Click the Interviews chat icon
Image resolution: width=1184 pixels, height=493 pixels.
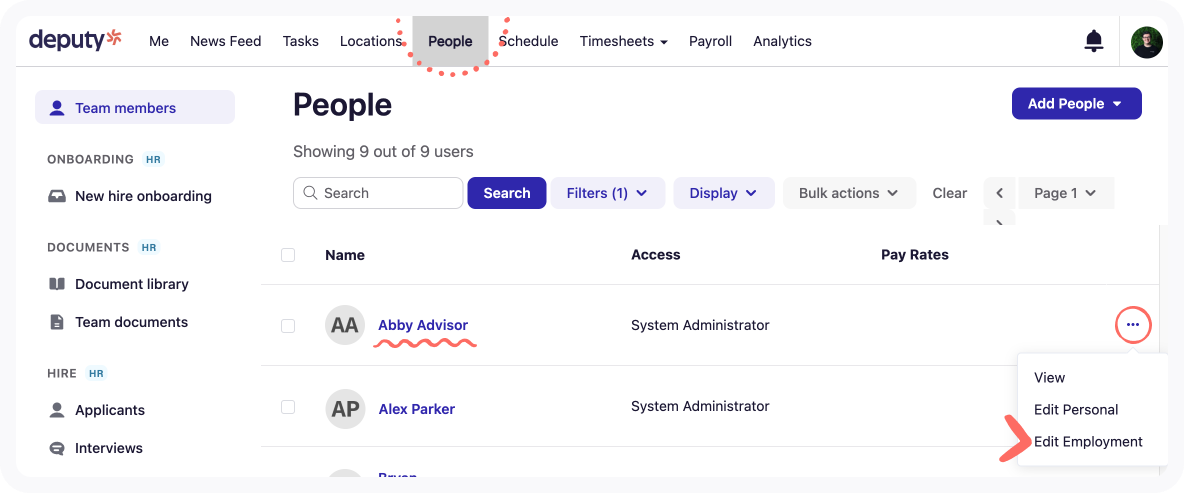click(x=57, y=448)
